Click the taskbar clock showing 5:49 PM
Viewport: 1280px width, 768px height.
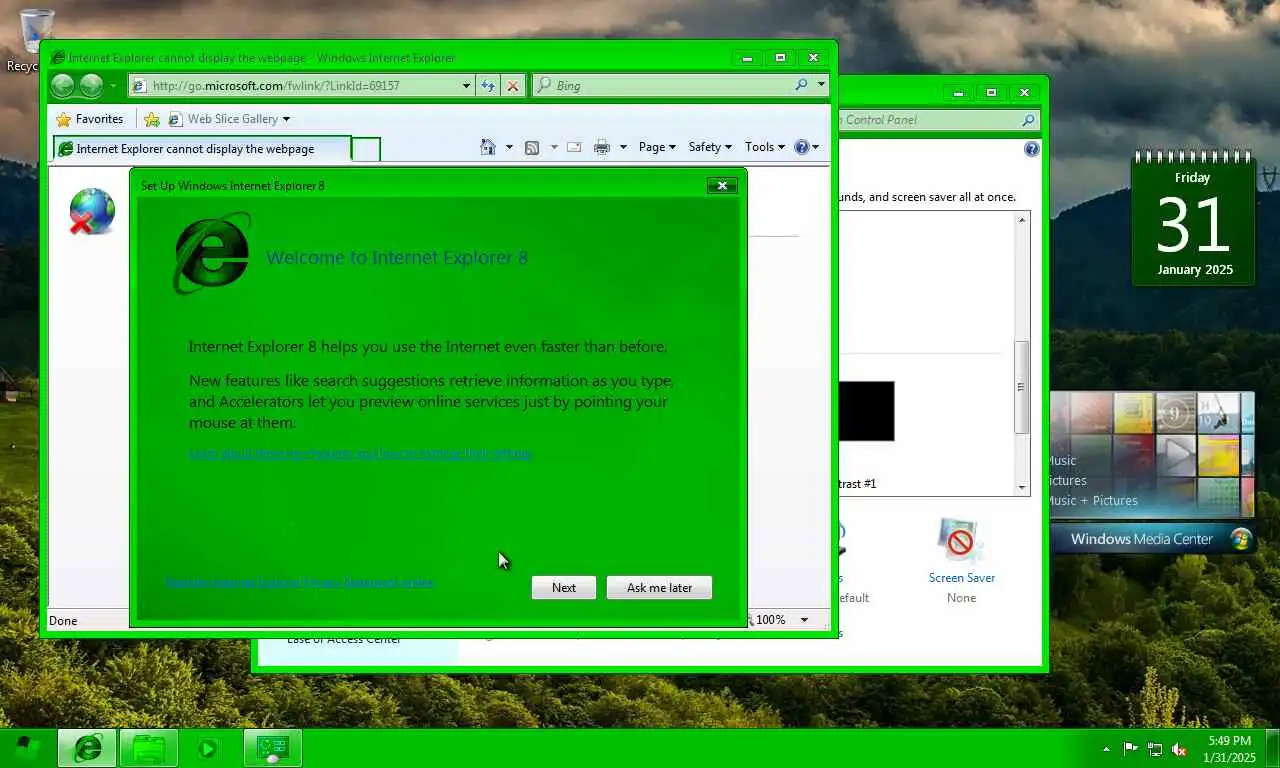[x=1230, y=748]
